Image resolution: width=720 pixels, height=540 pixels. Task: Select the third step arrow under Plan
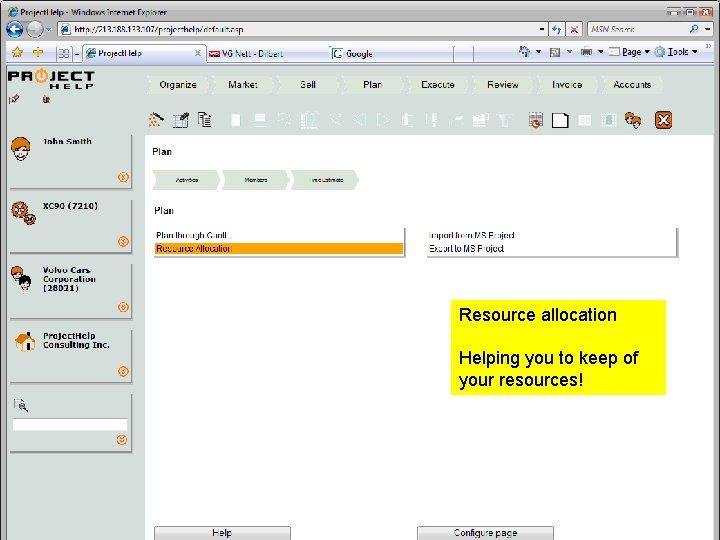pyautogui.click(x=325, y=180)
